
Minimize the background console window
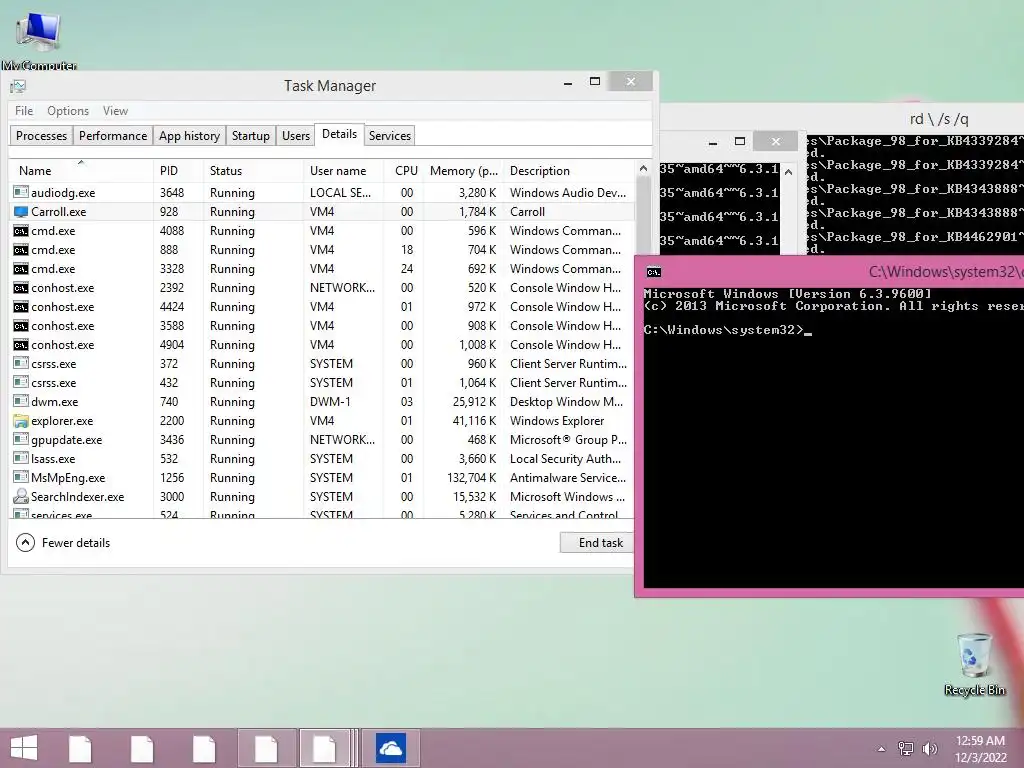713,142
